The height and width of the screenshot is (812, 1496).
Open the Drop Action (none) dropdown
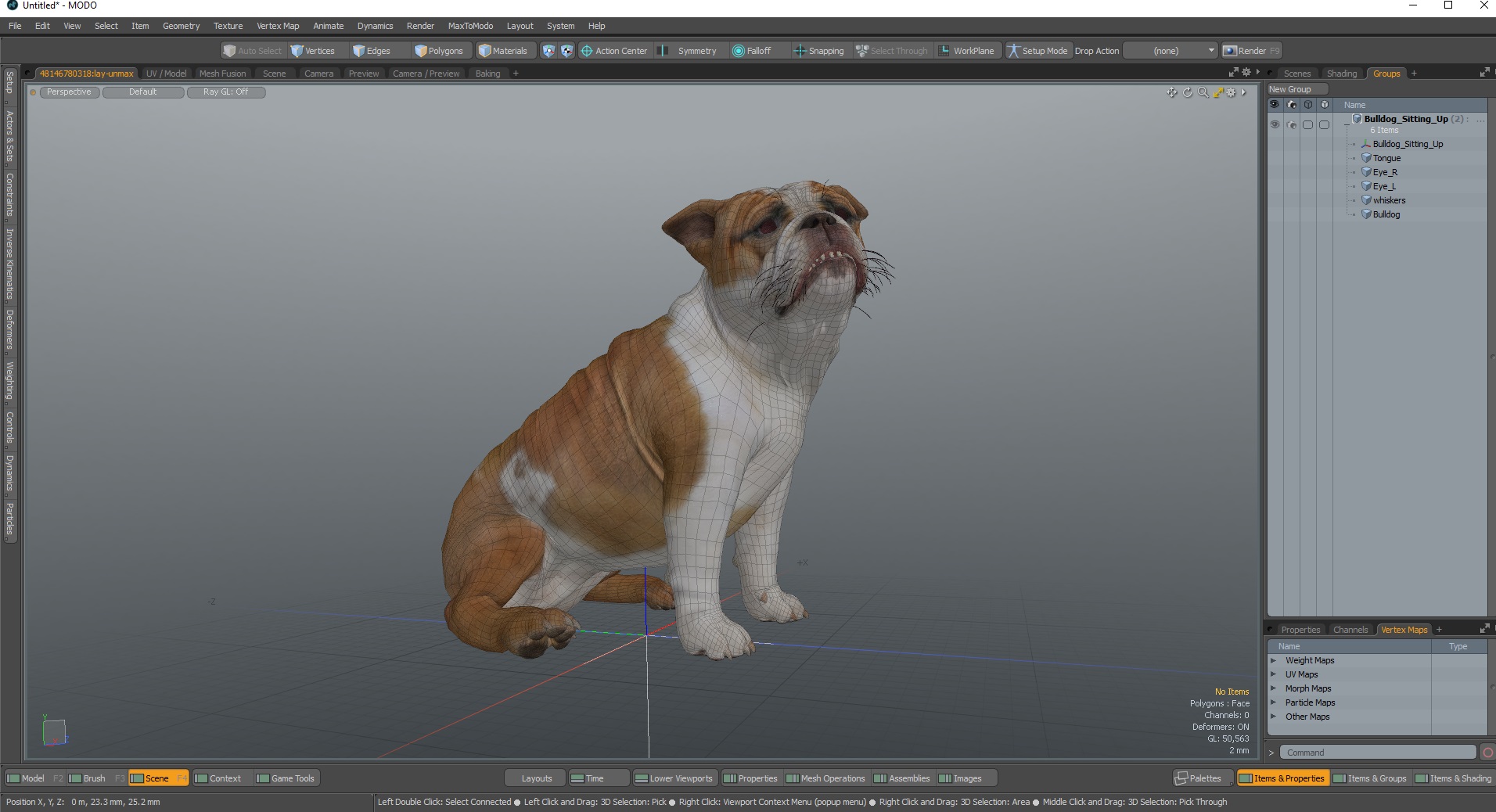coord(1171,51)
